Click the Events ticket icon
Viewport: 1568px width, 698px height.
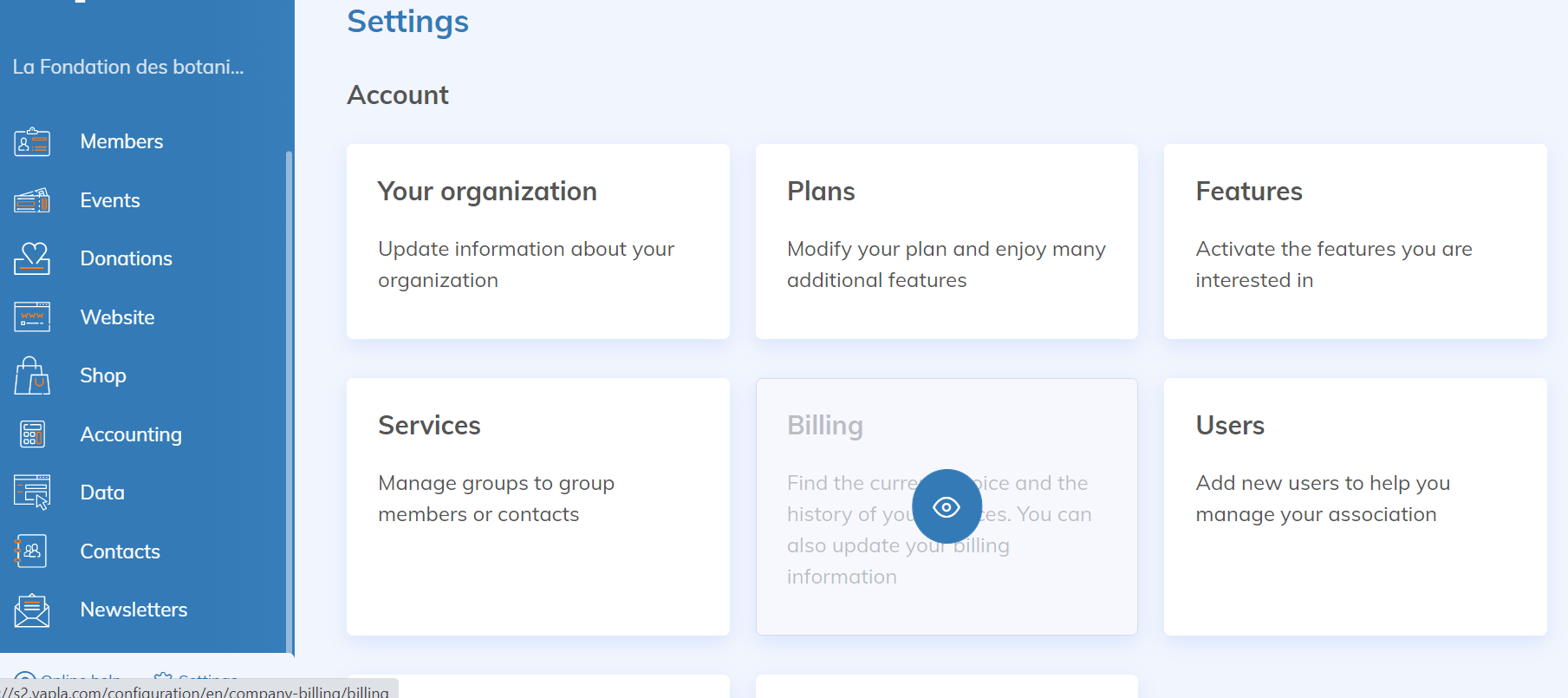click(32, 200)
